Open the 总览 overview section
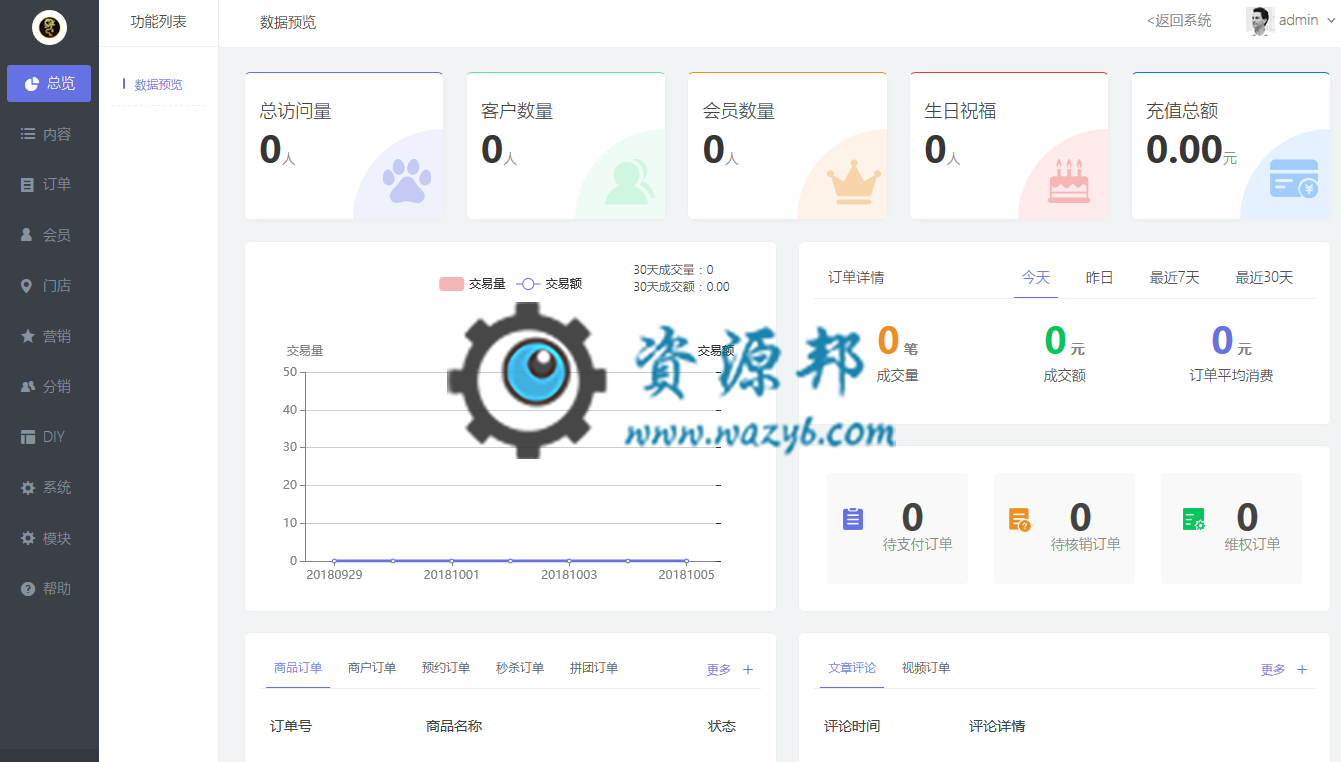Image resolution: width=1341 pixels, height=762 pixels. [x=49, y=83]
